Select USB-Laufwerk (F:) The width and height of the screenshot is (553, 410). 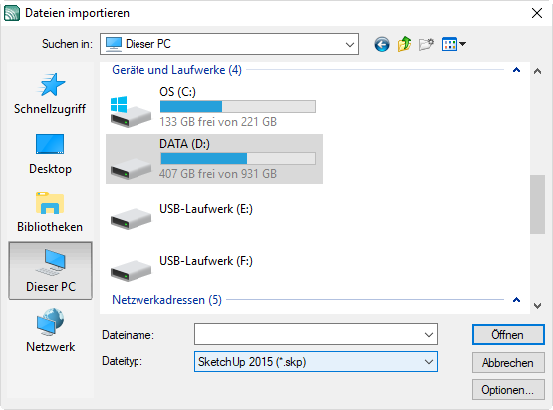click(x=214, y=267)
